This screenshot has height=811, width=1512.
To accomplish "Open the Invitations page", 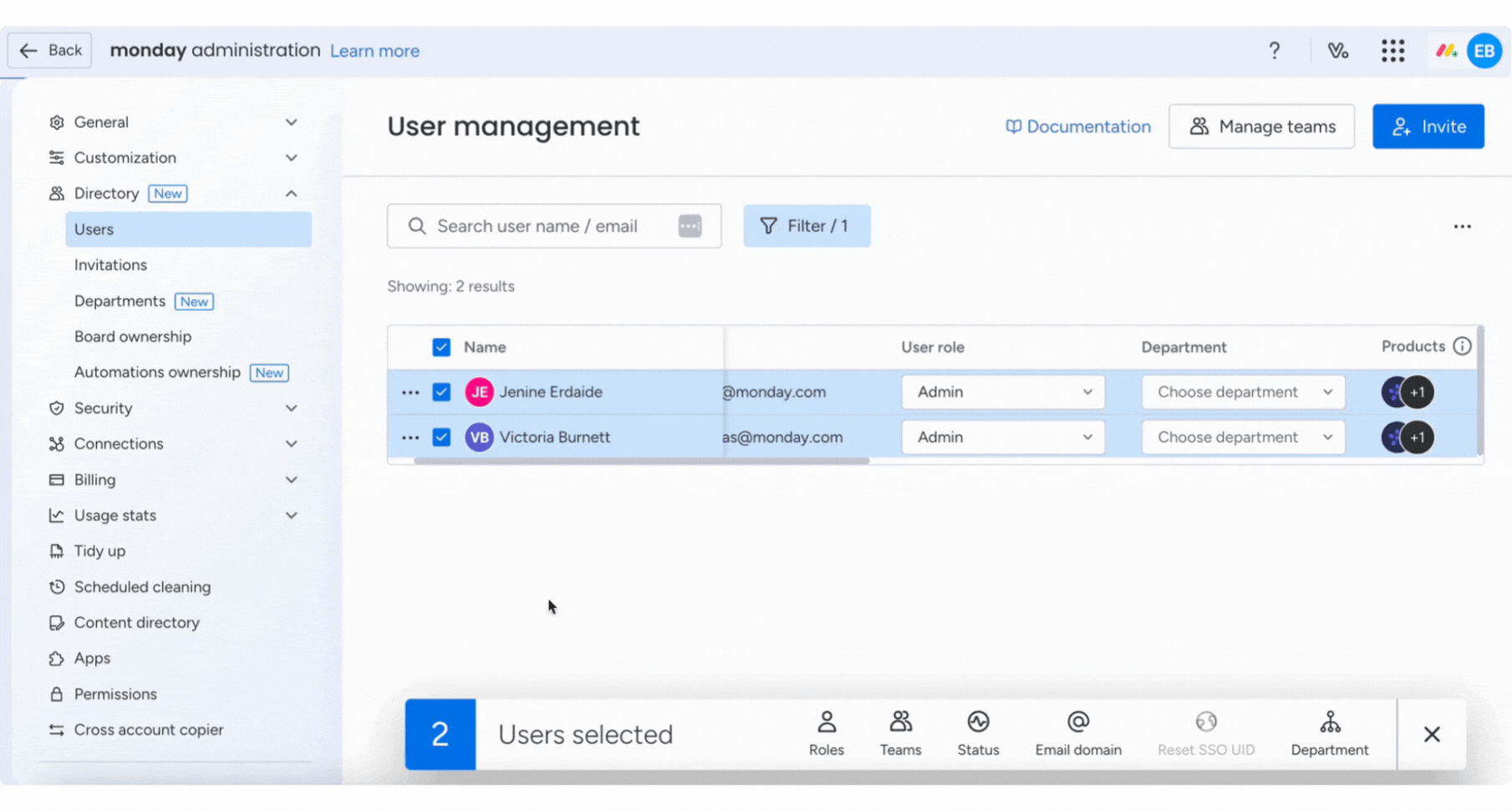I will click(x=110, y=265).
